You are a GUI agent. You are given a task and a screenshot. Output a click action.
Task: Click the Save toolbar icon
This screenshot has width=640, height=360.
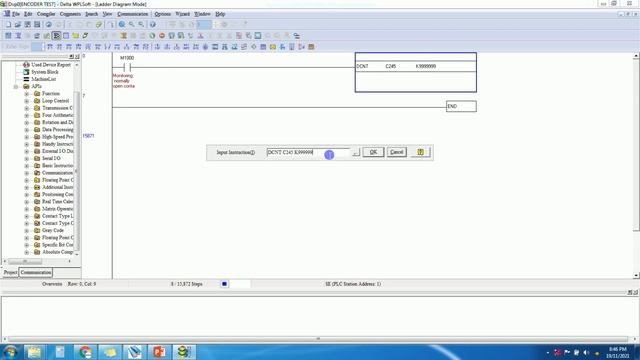(x=27, y=24)
